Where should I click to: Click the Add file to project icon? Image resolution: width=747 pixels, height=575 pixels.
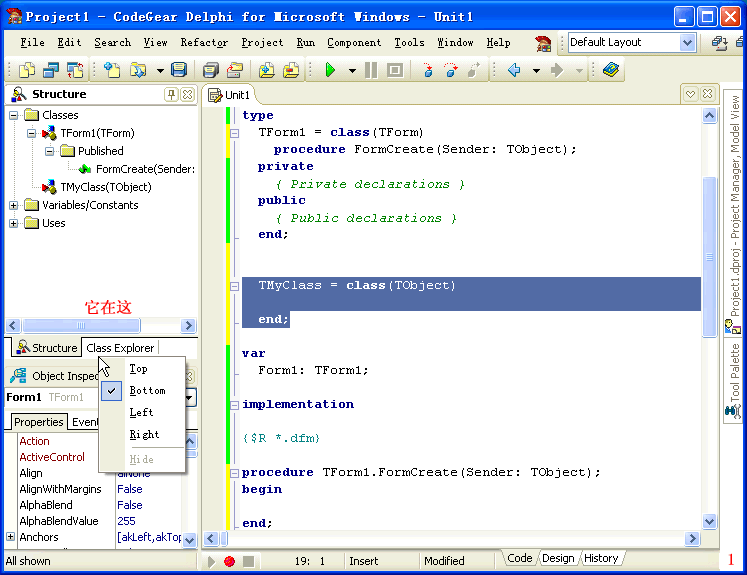(267, 71)
